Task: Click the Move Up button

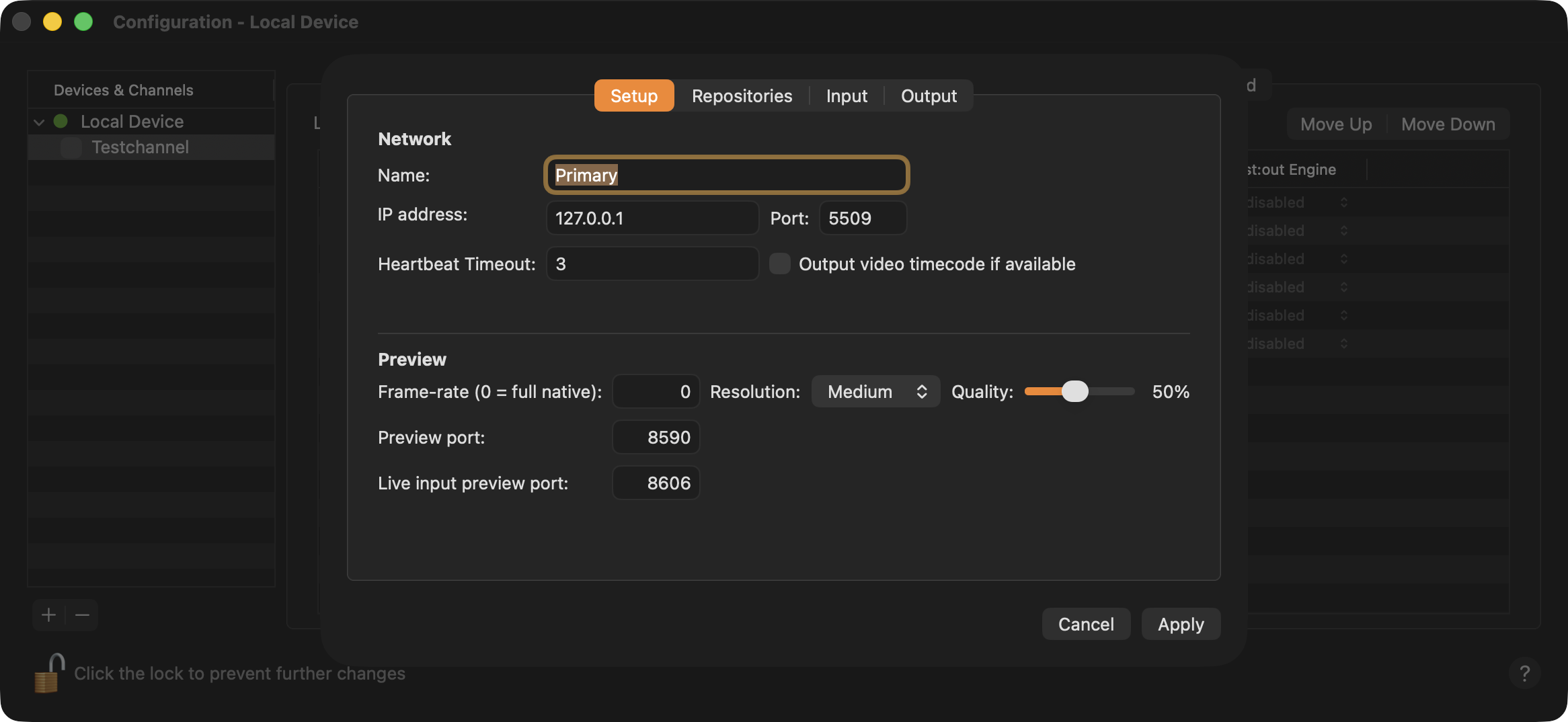Action: point(1336,124)
